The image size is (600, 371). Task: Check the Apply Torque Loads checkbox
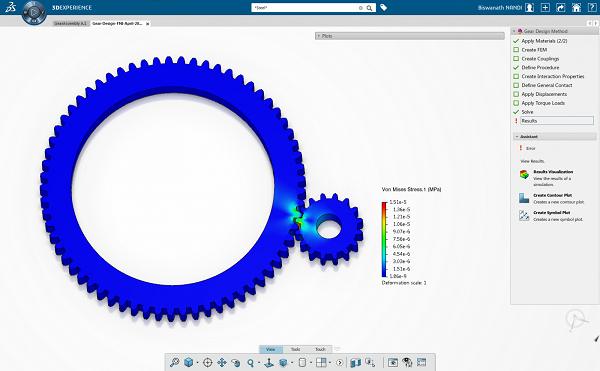click(516, 103)
